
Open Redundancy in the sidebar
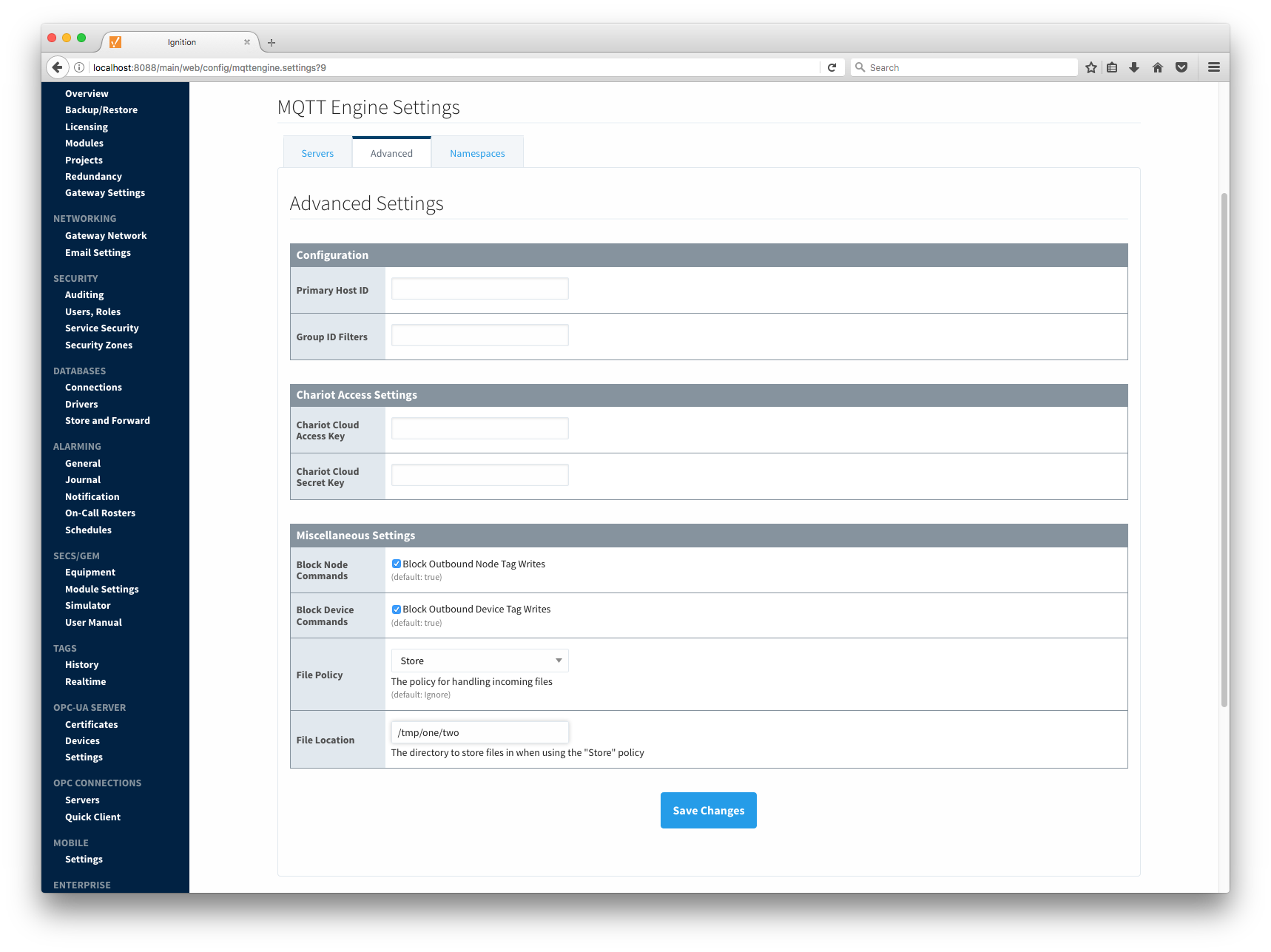(93, 177)
